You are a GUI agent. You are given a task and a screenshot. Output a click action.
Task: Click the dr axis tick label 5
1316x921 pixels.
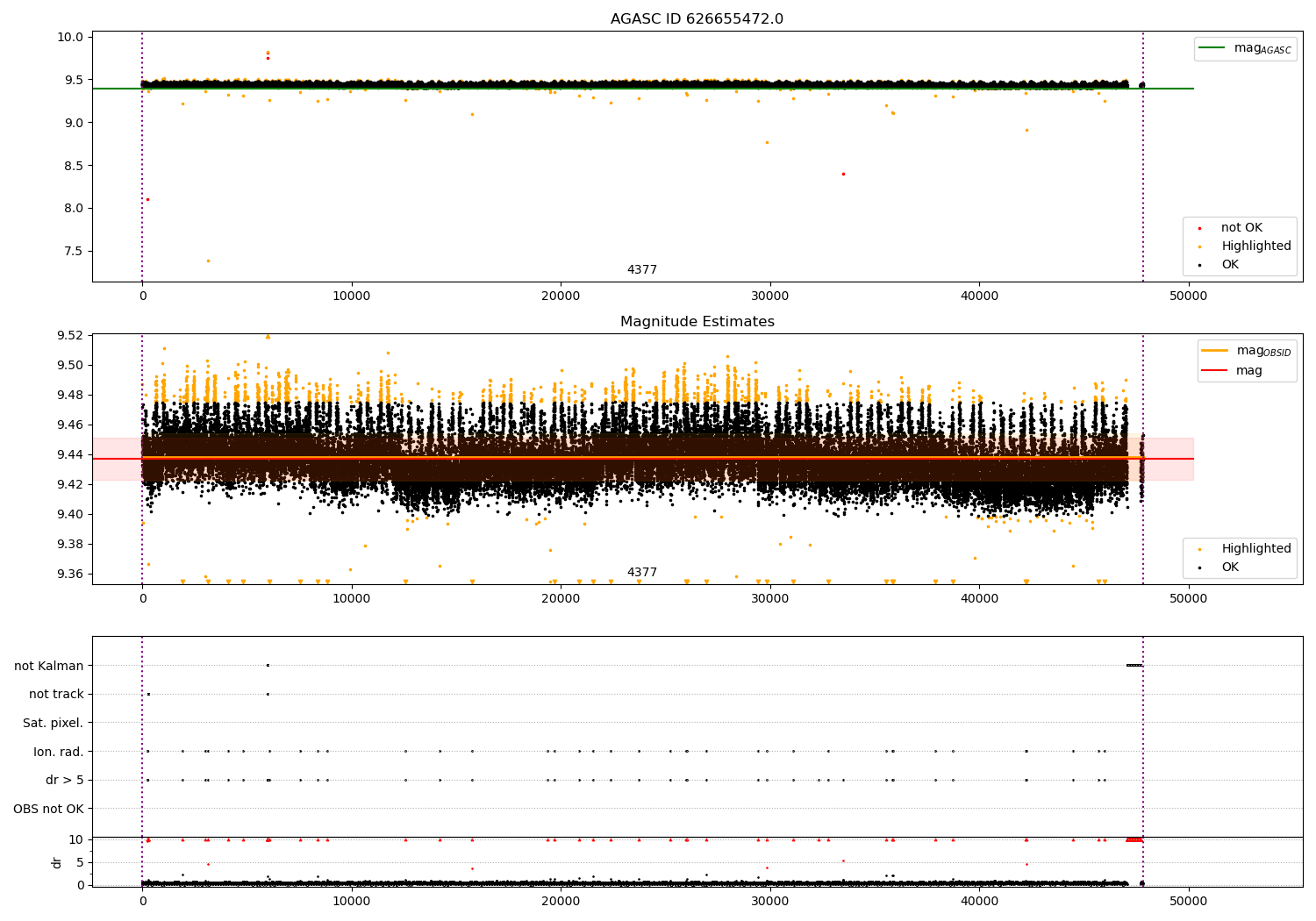point(80,862)
